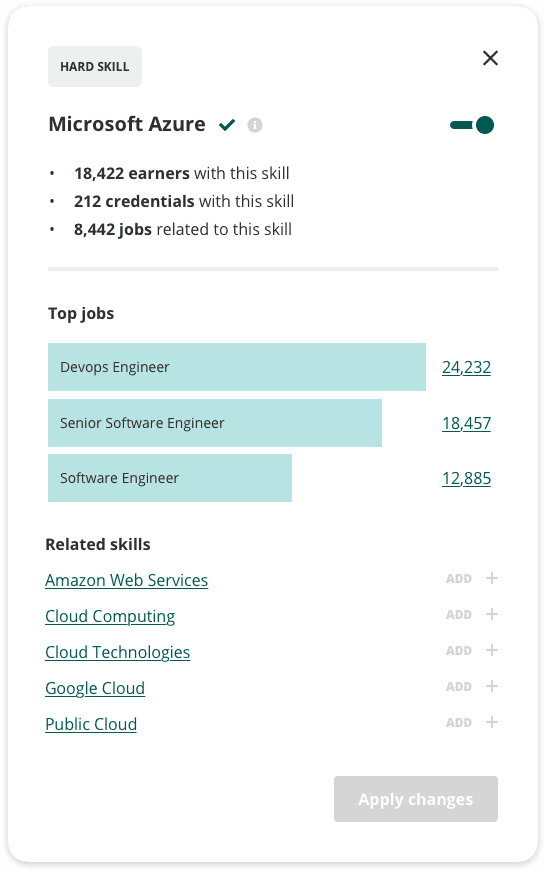546x872 pixels.
Task: Click the plus icon for Google Cloud
Action: point(492,686)
